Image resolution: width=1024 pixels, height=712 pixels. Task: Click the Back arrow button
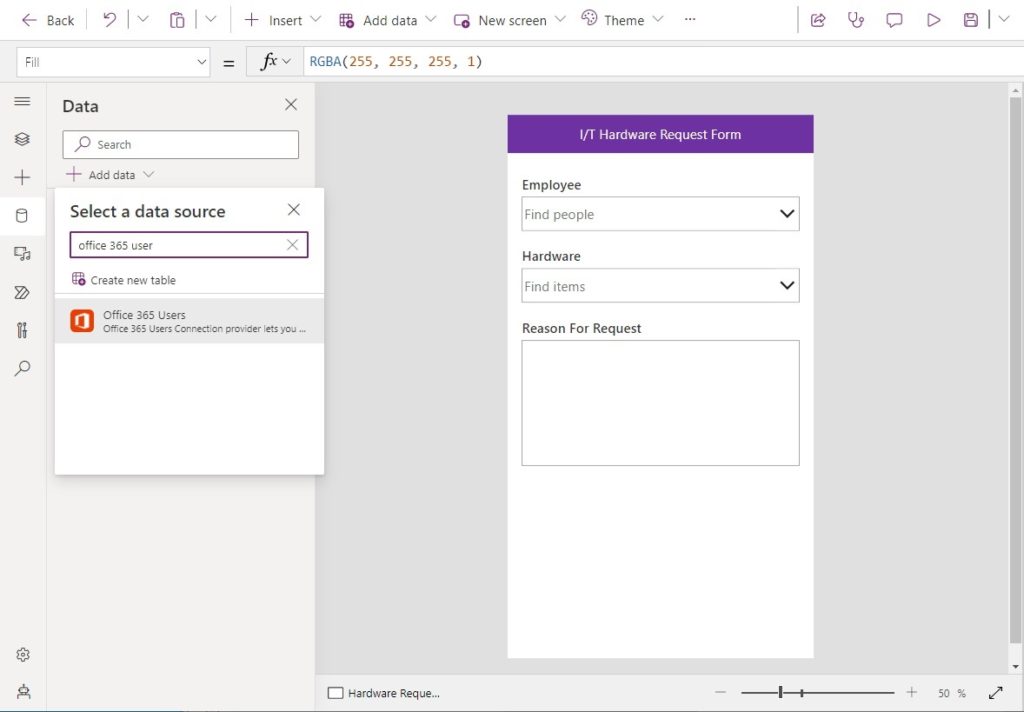pos(48,20)
